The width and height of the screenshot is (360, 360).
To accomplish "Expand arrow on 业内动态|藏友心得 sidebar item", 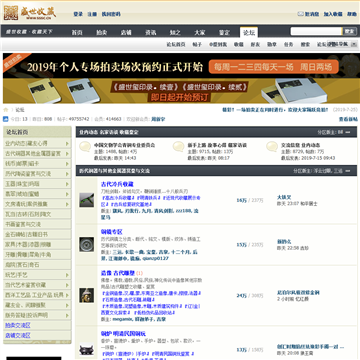I will point(67,144).
